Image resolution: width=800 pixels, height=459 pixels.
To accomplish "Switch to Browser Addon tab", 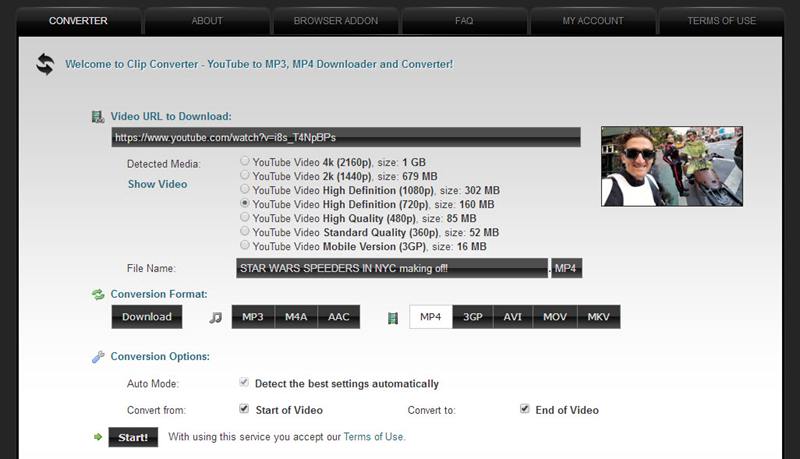I will [x=336, y=21].
